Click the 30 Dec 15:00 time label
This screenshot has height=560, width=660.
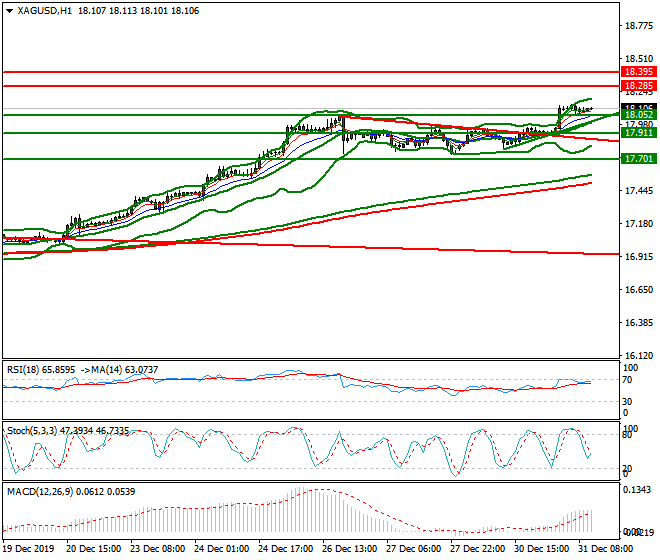[x=542, y=549]
